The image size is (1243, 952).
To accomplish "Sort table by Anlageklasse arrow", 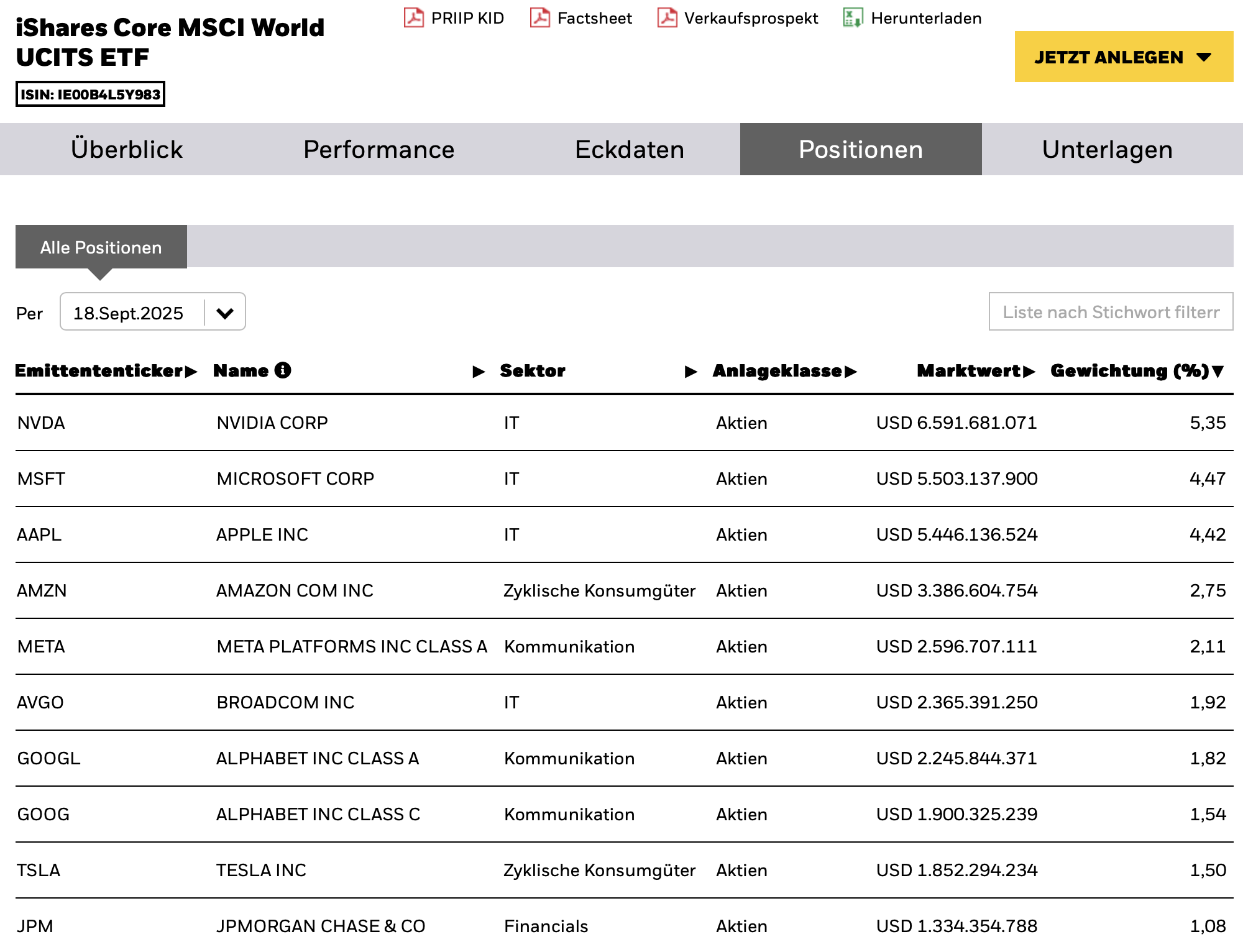I will click(x=851, y=372).
